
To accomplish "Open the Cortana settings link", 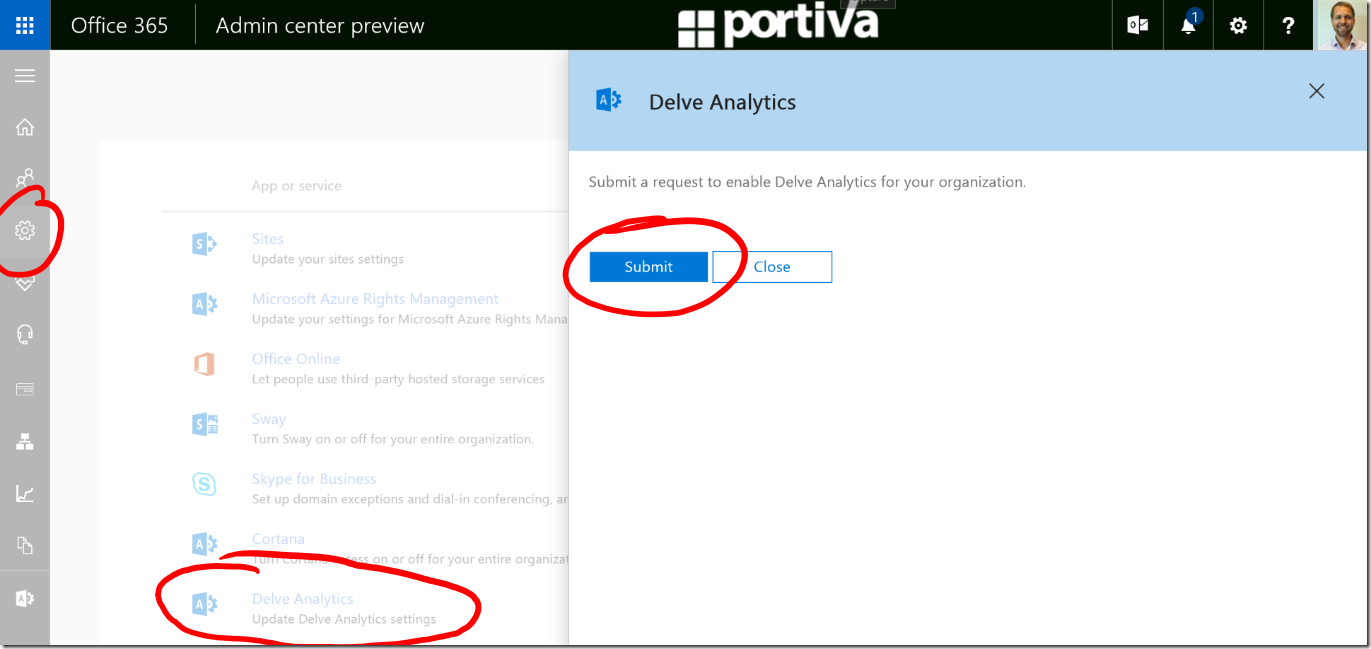I will coord(278,539).
